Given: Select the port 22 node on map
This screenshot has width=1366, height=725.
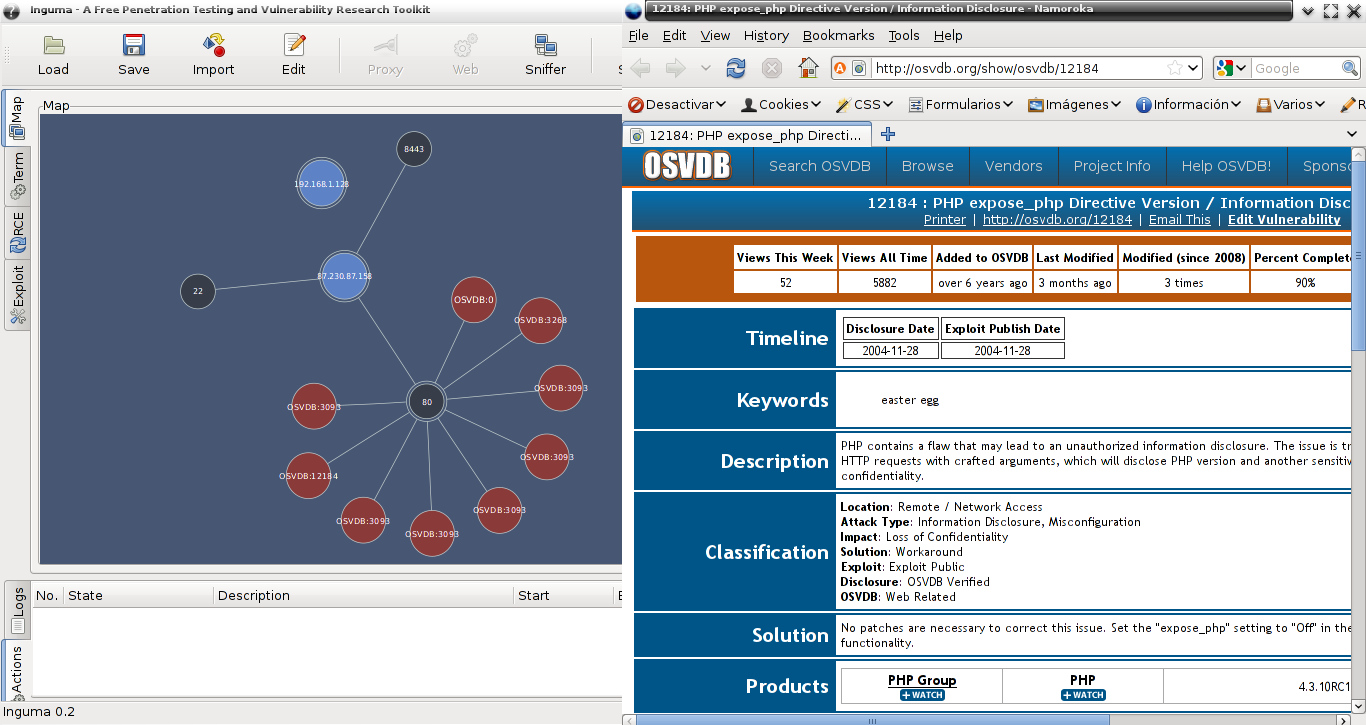Looking at the screenshot, I should point(198,291).
